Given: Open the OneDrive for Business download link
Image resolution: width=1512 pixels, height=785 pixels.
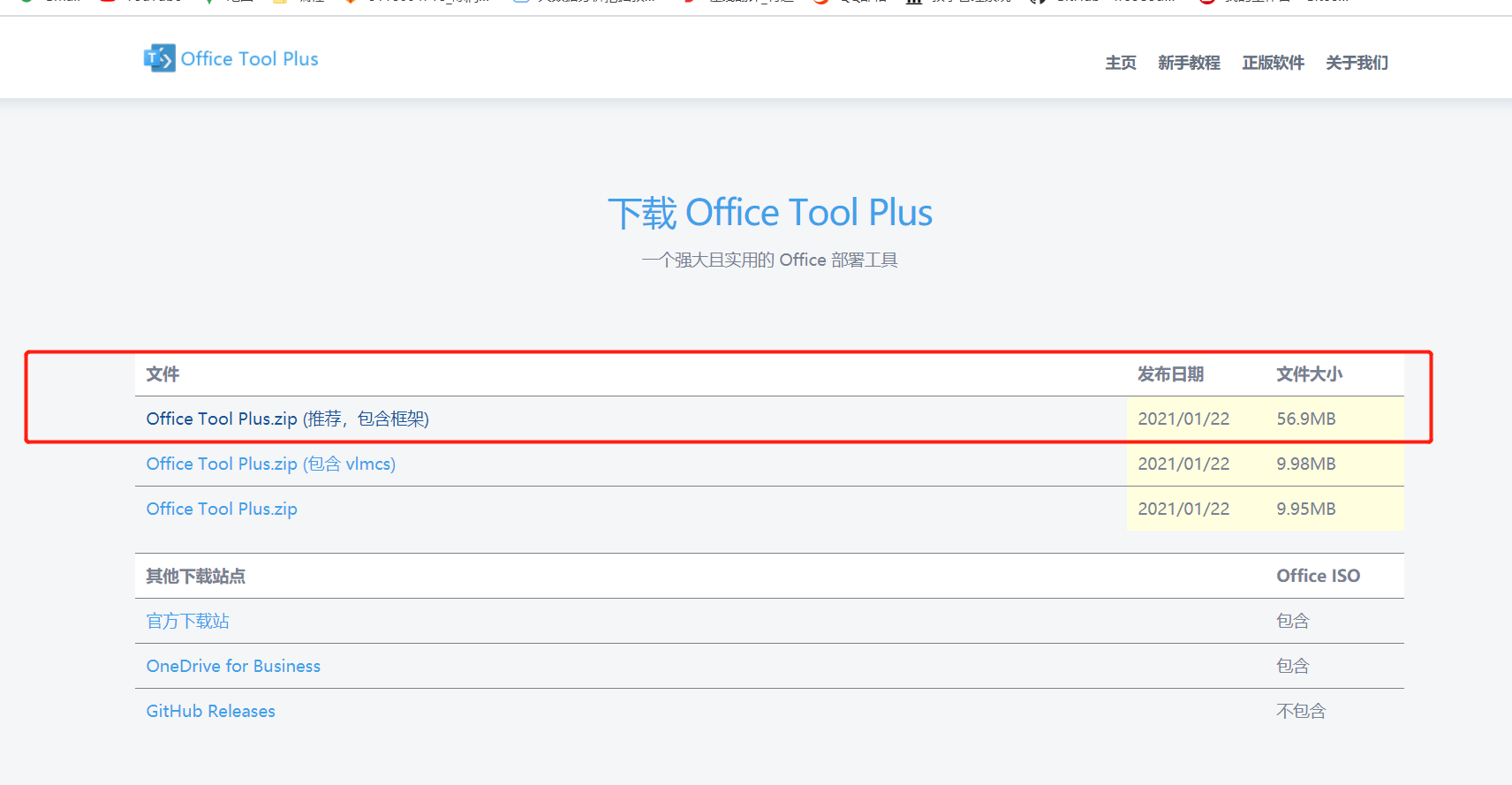Looking at the screenshot, I should point(233,666).
